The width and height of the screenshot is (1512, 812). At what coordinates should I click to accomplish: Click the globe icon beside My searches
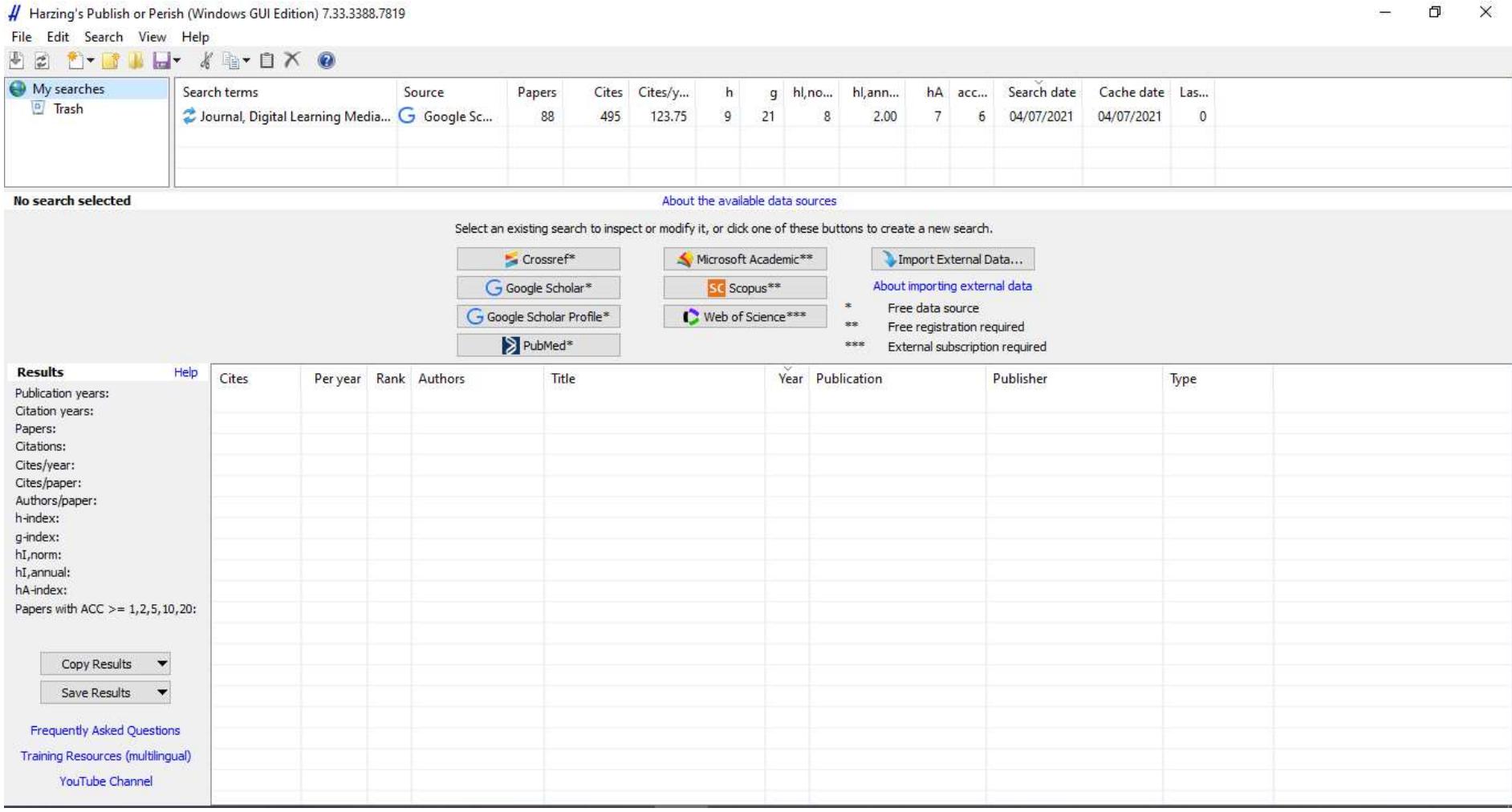18,89
